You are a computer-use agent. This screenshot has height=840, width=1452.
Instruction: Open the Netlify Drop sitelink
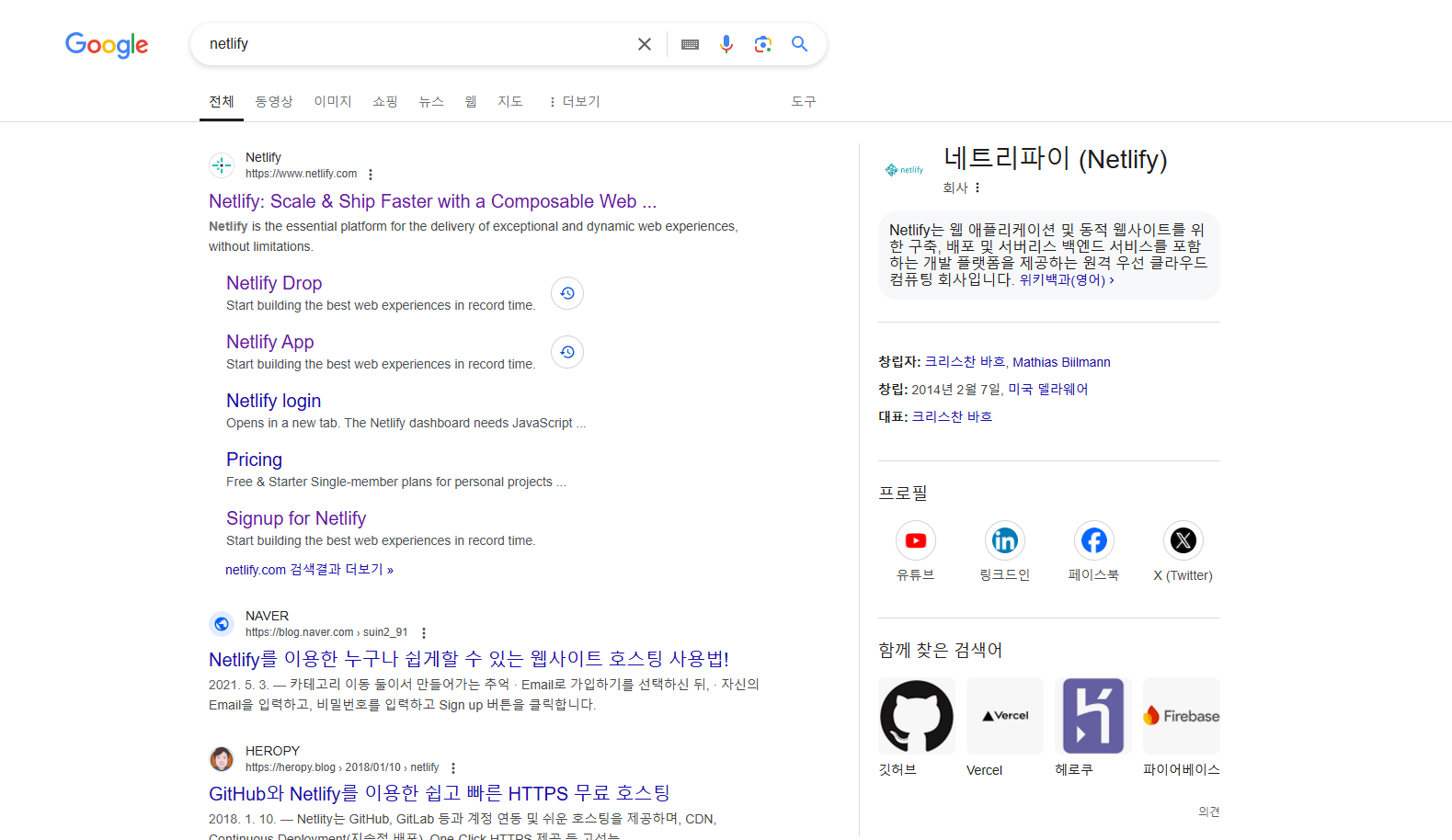tap(274, 283)
